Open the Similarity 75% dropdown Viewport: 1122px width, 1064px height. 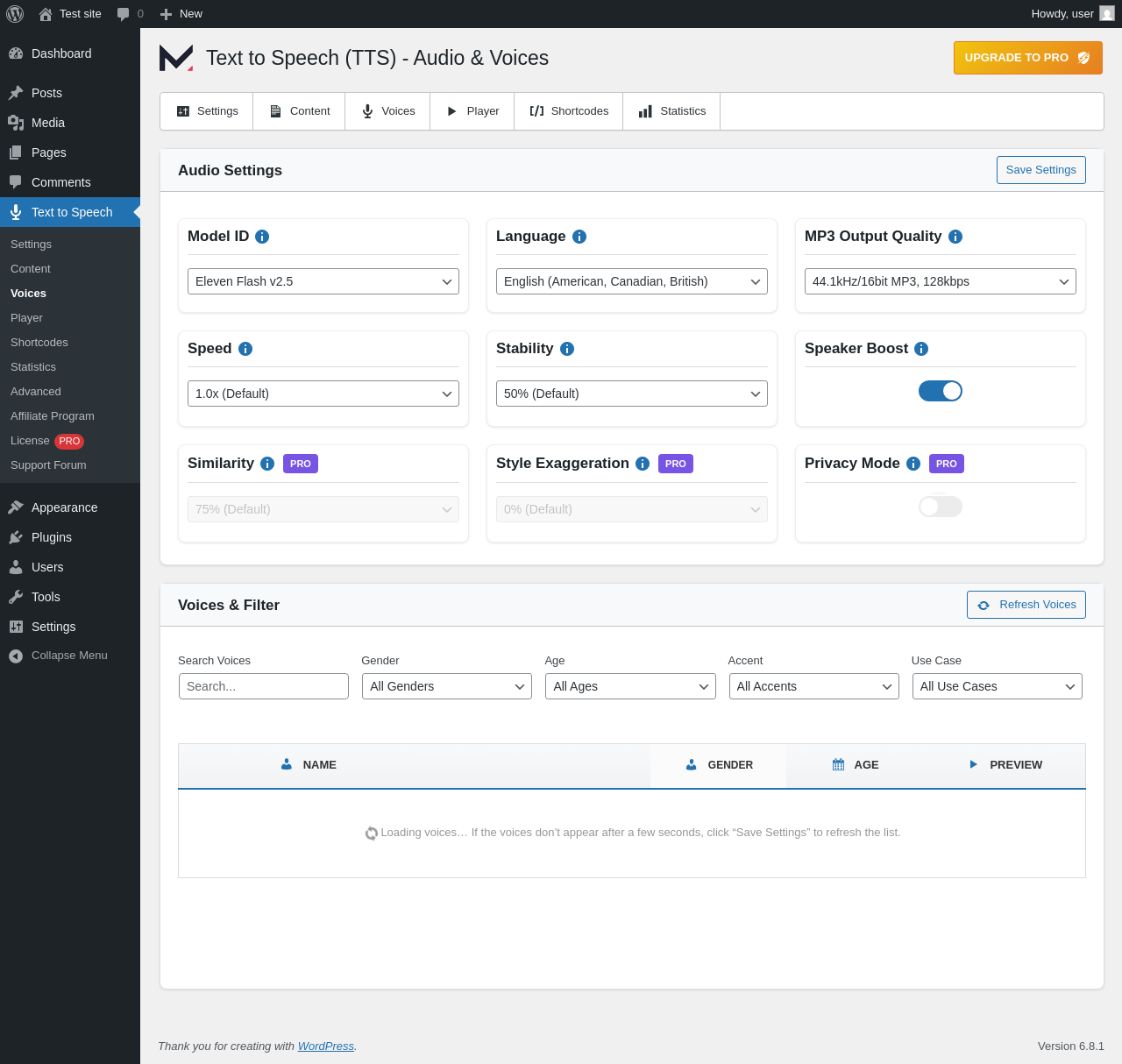323,509
